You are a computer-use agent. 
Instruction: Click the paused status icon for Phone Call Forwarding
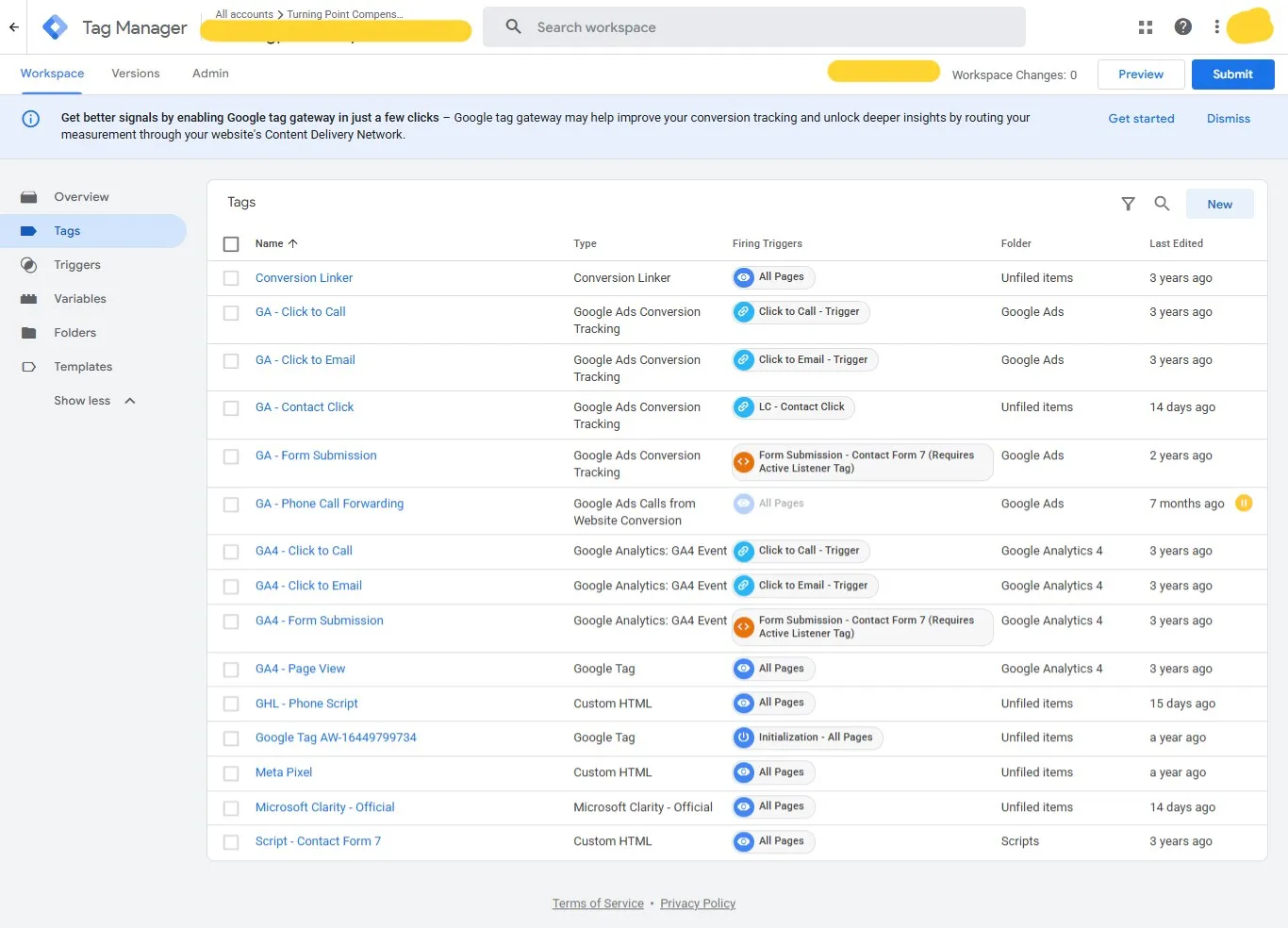1244,504
